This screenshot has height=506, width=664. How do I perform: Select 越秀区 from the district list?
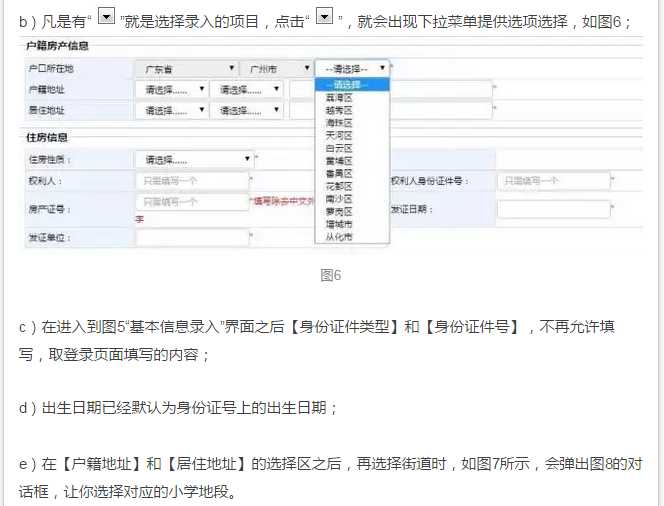click(x=340, y=110)
